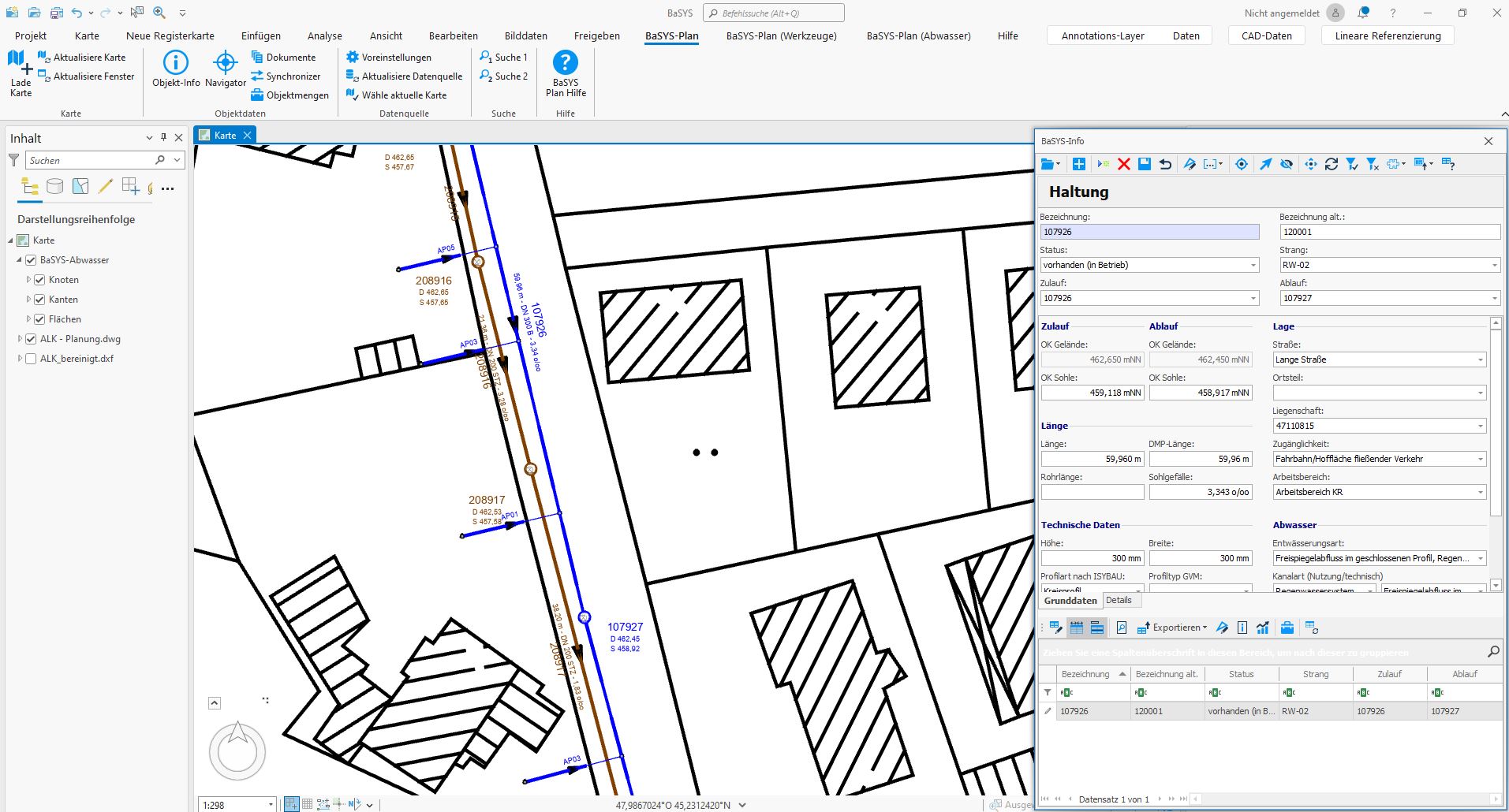Open Arbeitsbereich dropdown
Screen dimensions: 1509x812
pyautogui.click(x=1480, y=492)
